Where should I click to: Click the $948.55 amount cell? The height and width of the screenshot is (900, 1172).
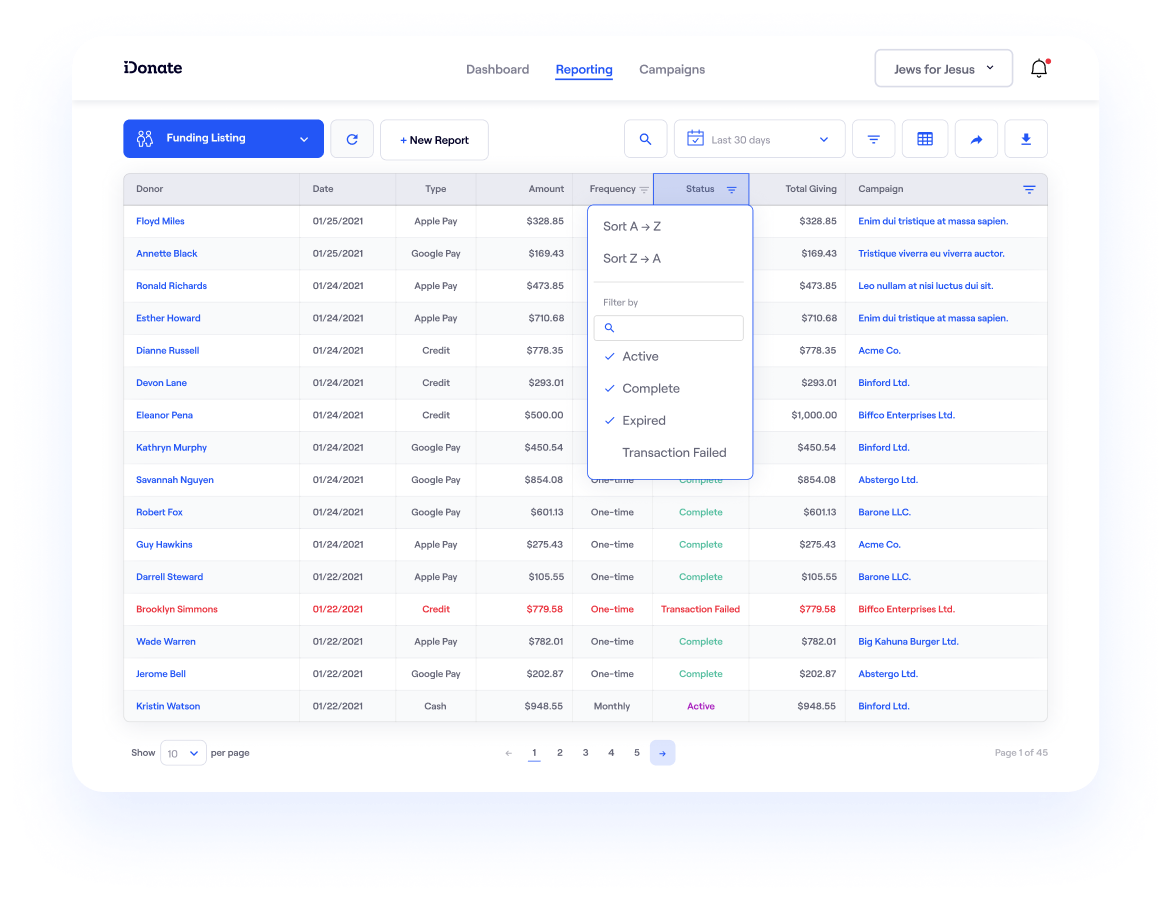coord(543,706)
